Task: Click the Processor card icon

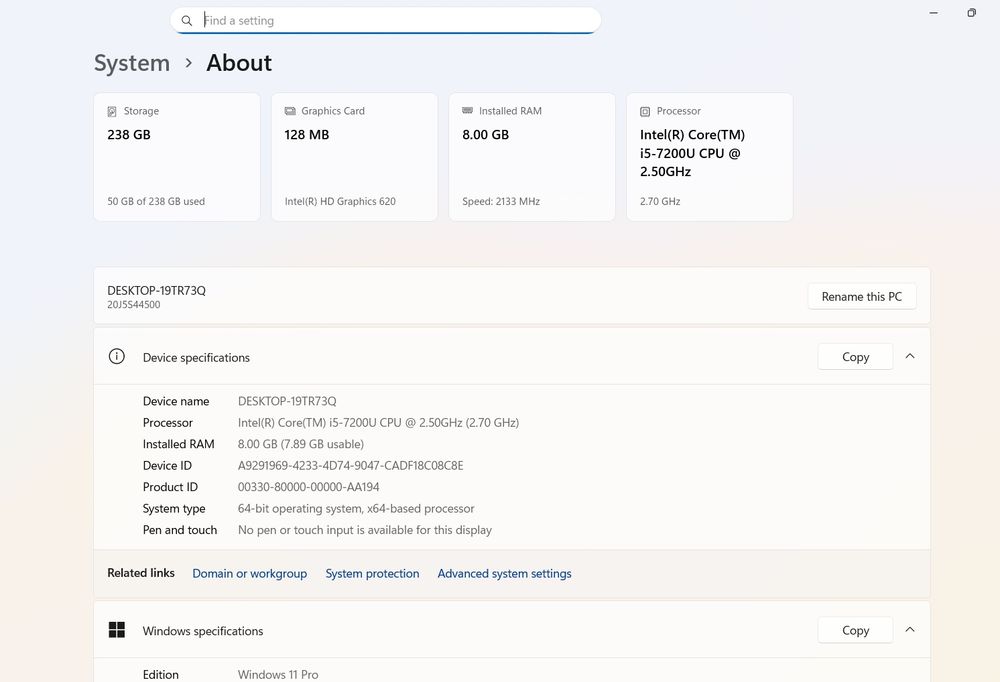Action: 645,112
